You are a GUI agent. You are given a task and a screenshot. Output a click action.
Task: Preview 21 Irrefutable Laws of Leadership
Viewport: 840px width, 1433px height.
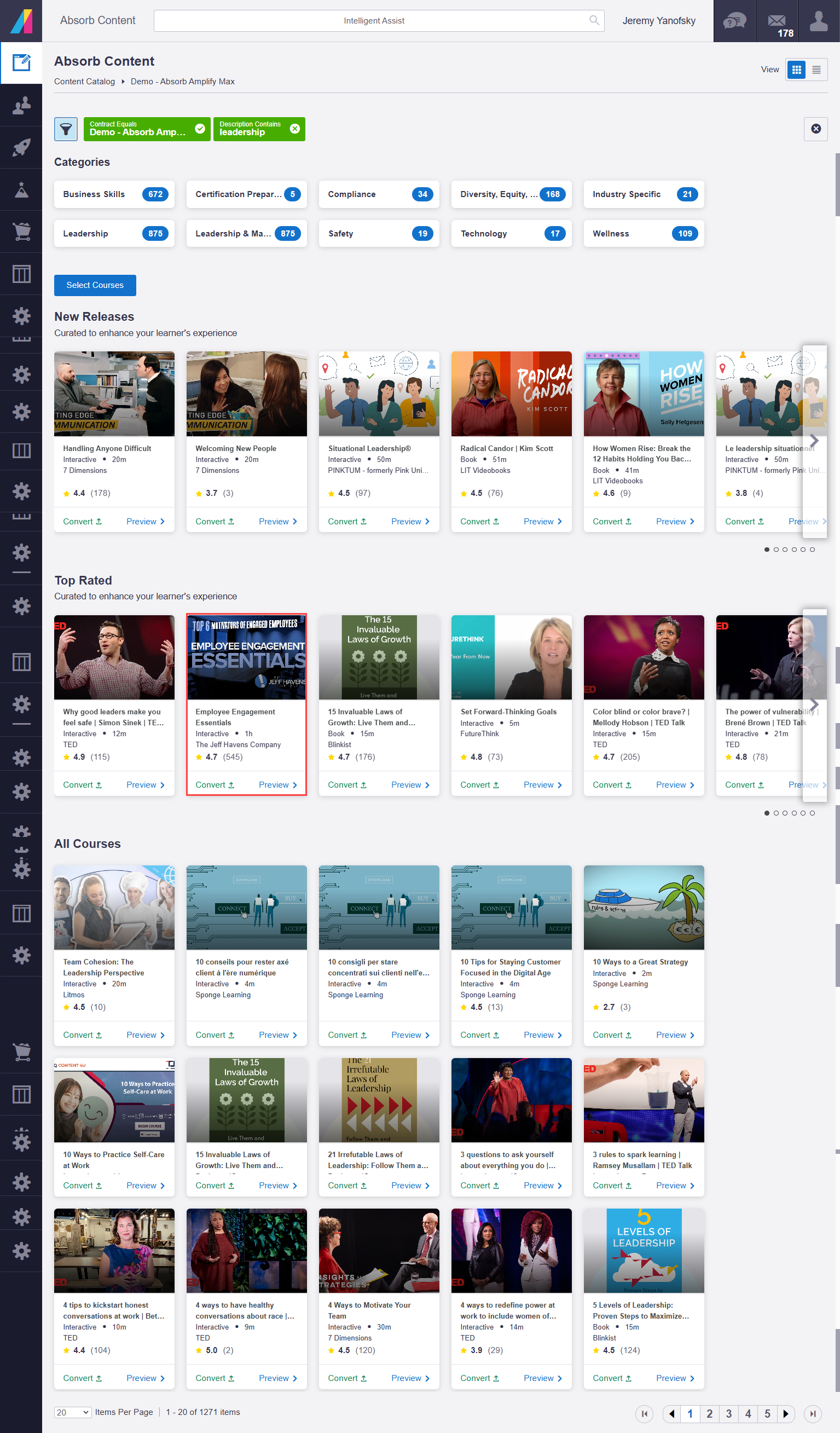[410, 1186]
